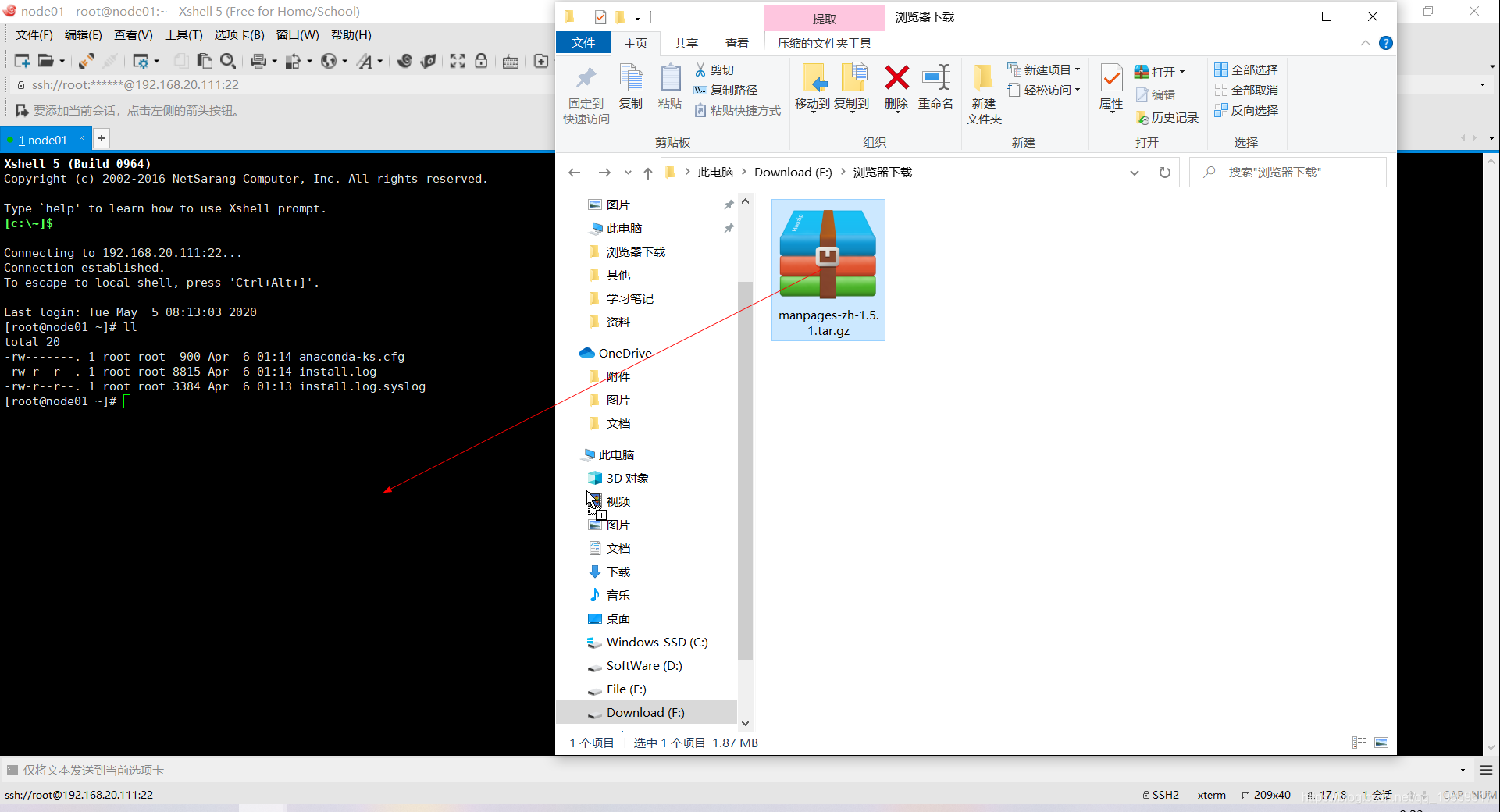Click the Explorer Help question mark icon
Screen dimensions: 1500x812
(x=1386, y=43)
